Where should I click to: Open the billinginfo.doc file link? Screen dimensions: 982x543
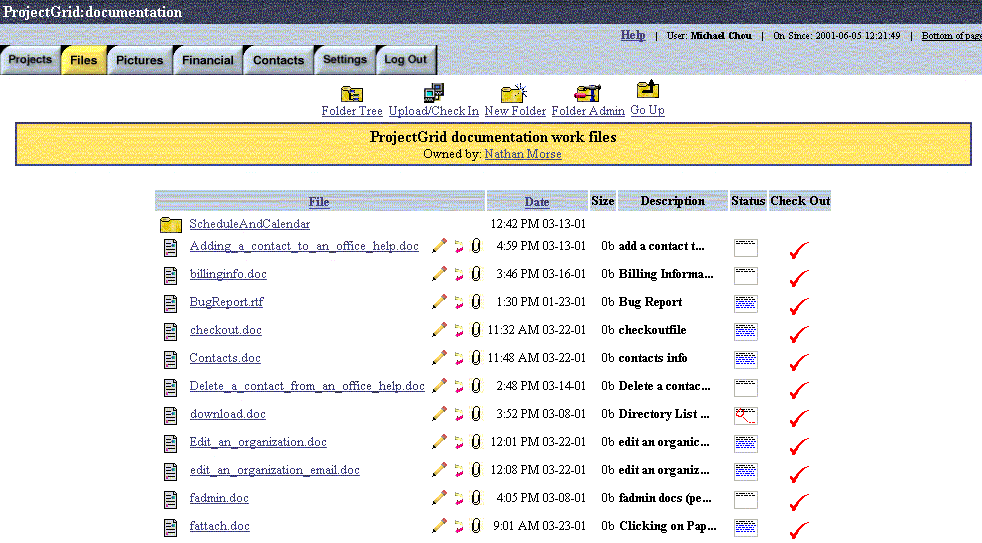228,274
